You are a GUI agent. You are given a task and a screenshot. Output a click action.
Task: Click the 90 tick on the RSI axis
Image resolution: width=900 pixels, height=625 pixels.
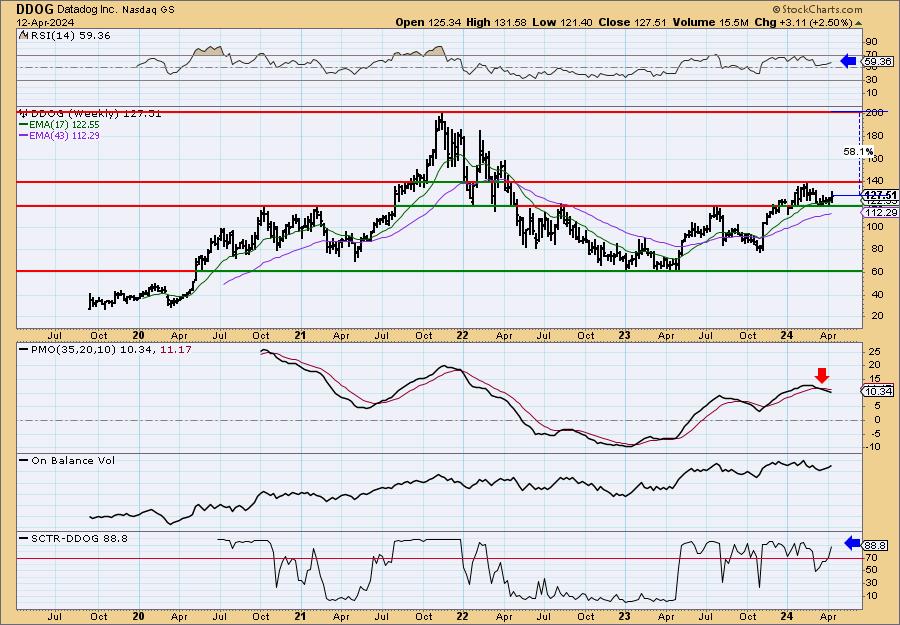pyautogui.click(x=872, y=42)
